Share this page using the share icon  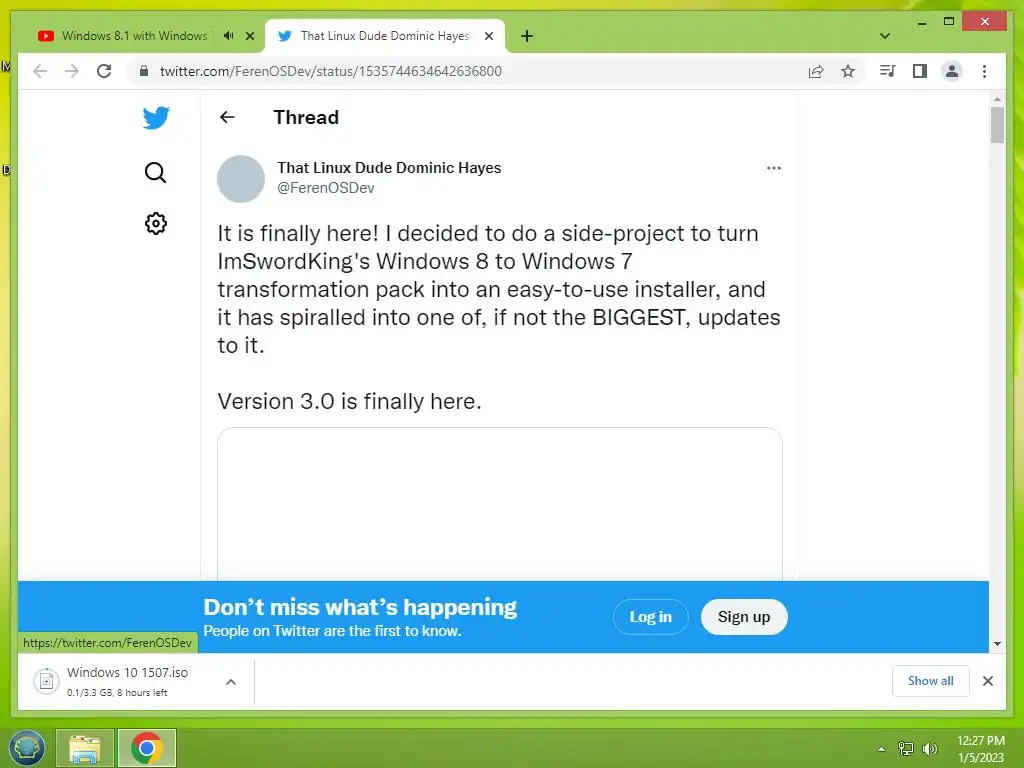pyautogui.click(x=816, y=71)
